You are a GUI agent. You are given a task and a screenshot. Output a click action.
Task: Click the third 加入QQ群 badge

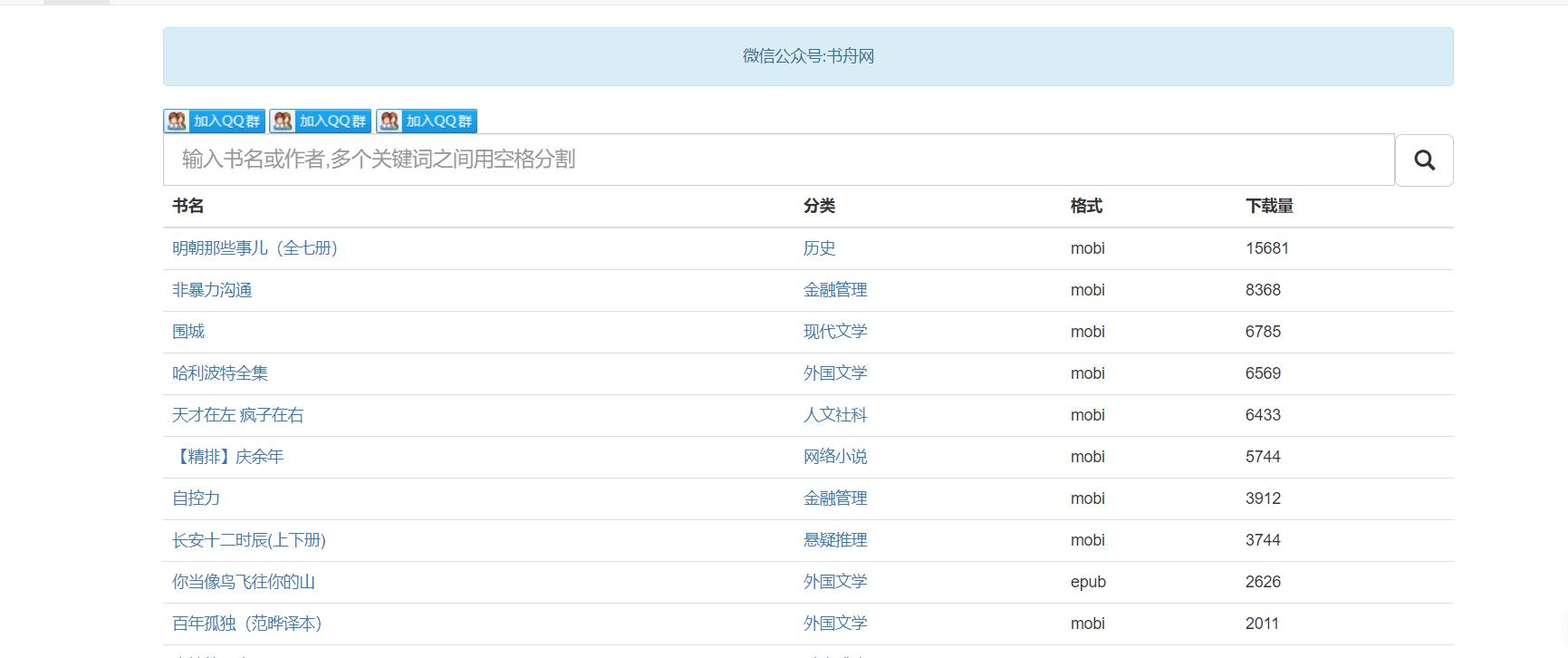click(427, 121)
